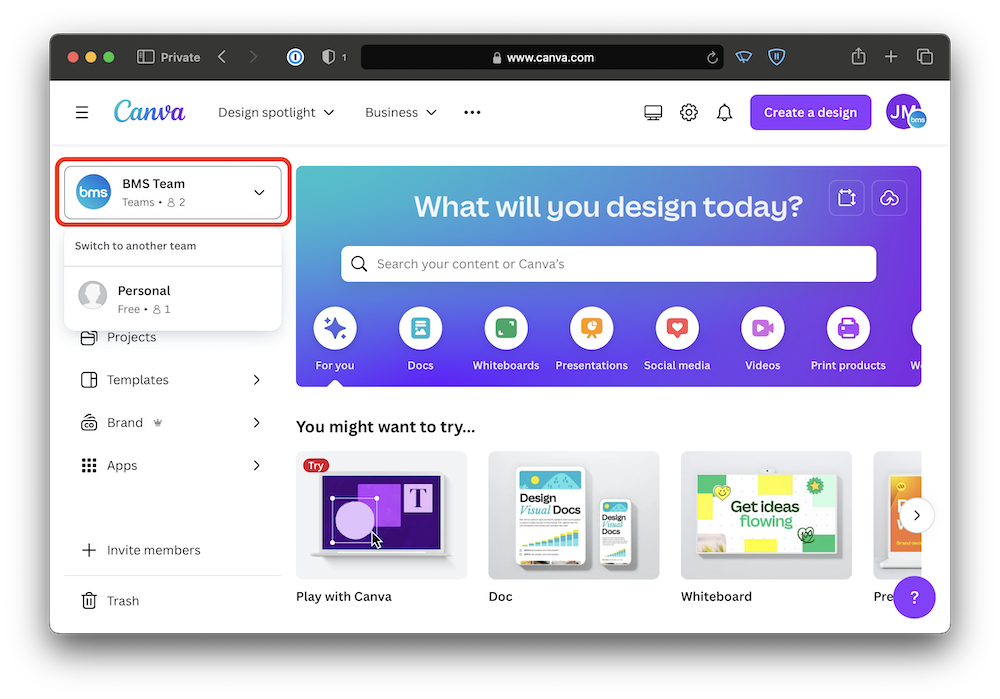This screenshot has width=1000, height=699.
Task: Open the Videos category icon
Action: [762, 329]
